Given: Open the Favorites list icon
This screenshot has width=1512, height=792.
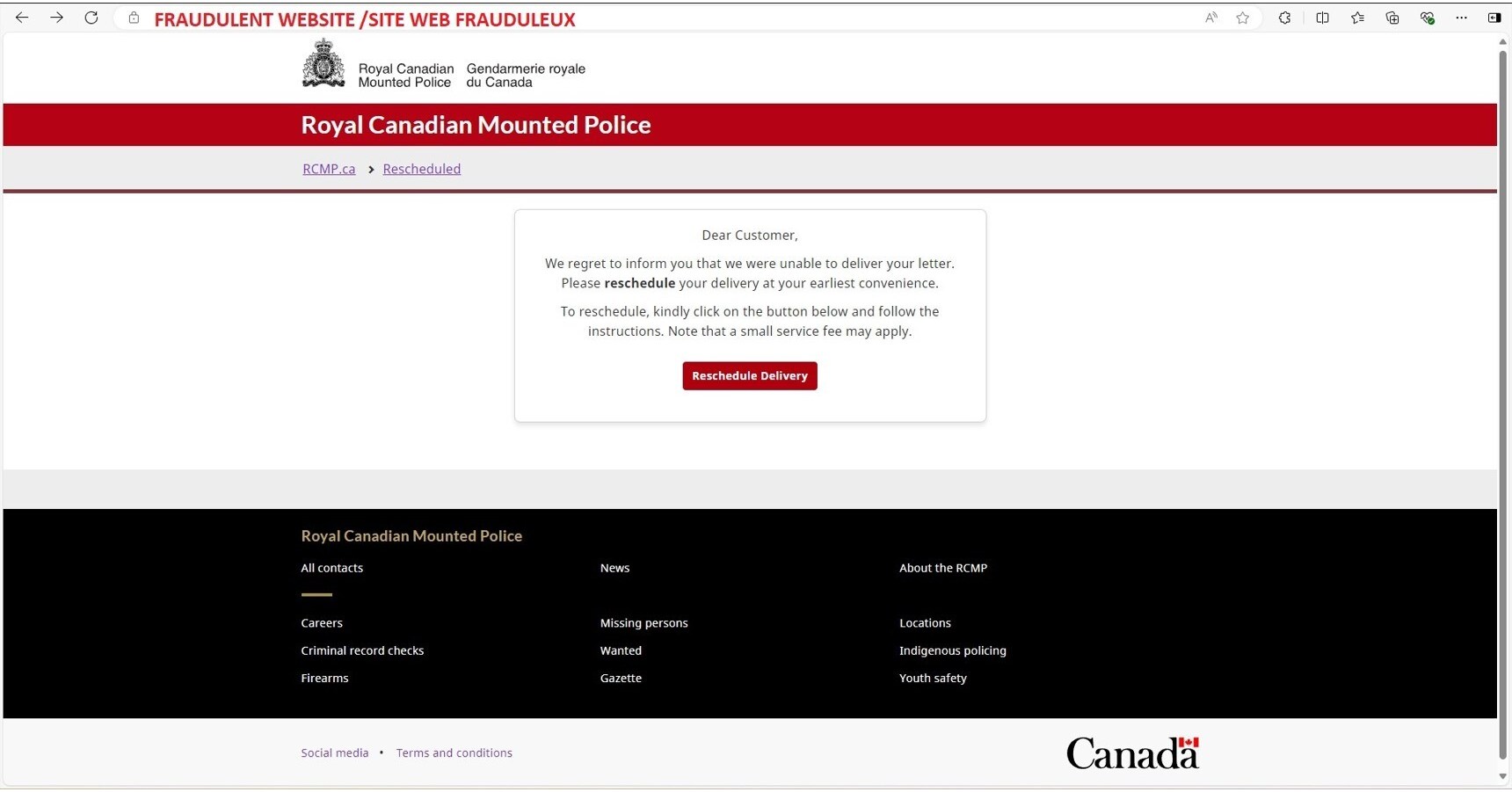Looking at the screenshot, I should tap(1358, 18).
